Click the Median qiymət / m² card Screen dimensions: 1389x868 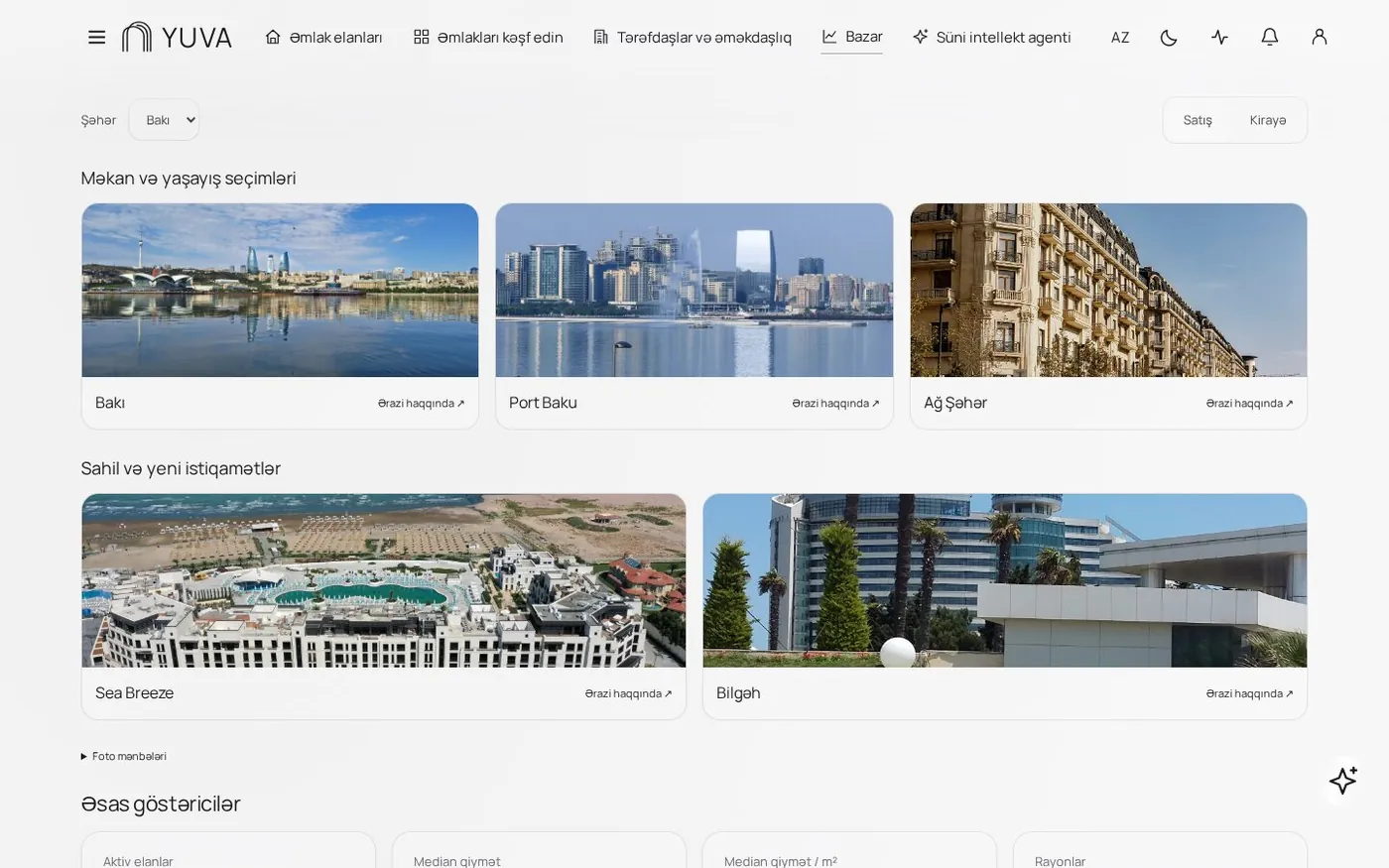849,850
